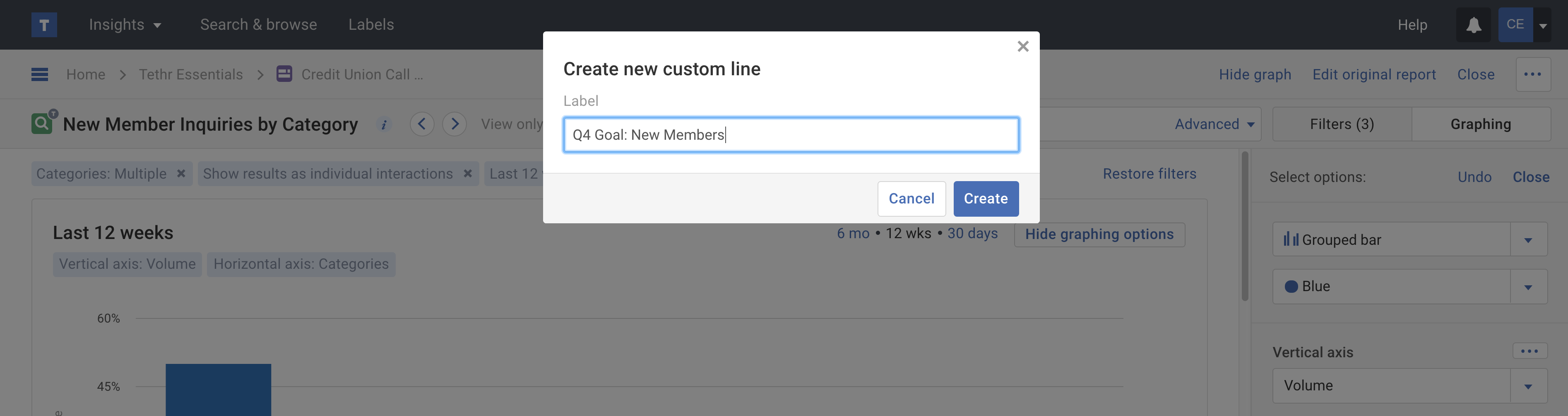Open the Blue color picker

[x=1528, y=287]
